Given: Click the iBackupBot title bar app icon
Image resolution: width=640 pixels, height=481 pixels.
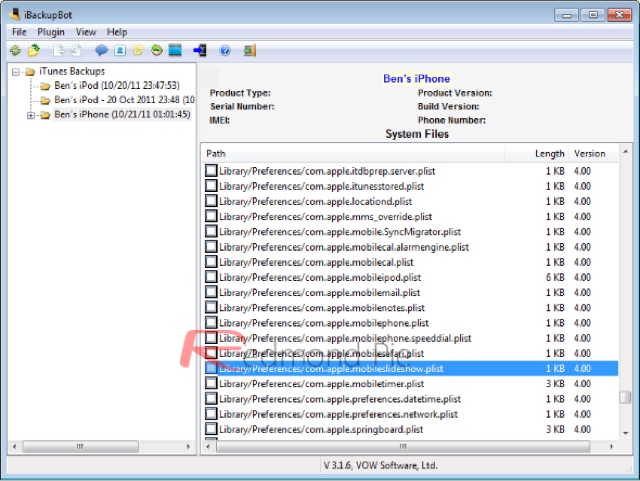Looking at the screenshot, I should (x=15, y=14).
